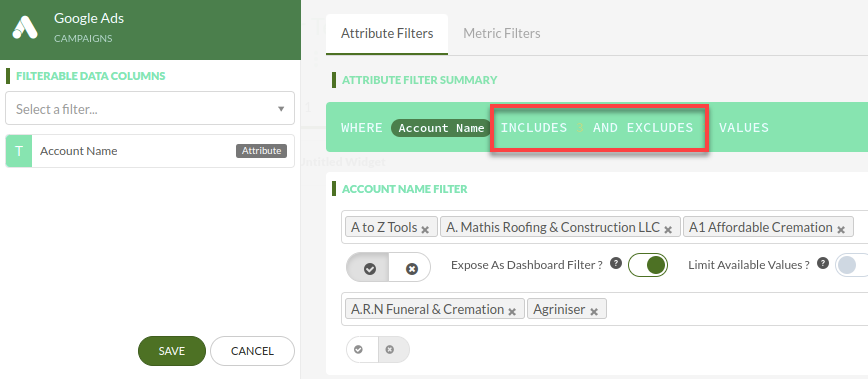Click the Attribute badge on Account Name
Image resolution: width=868 pixels, height=379 pixels.
point(261,150)
